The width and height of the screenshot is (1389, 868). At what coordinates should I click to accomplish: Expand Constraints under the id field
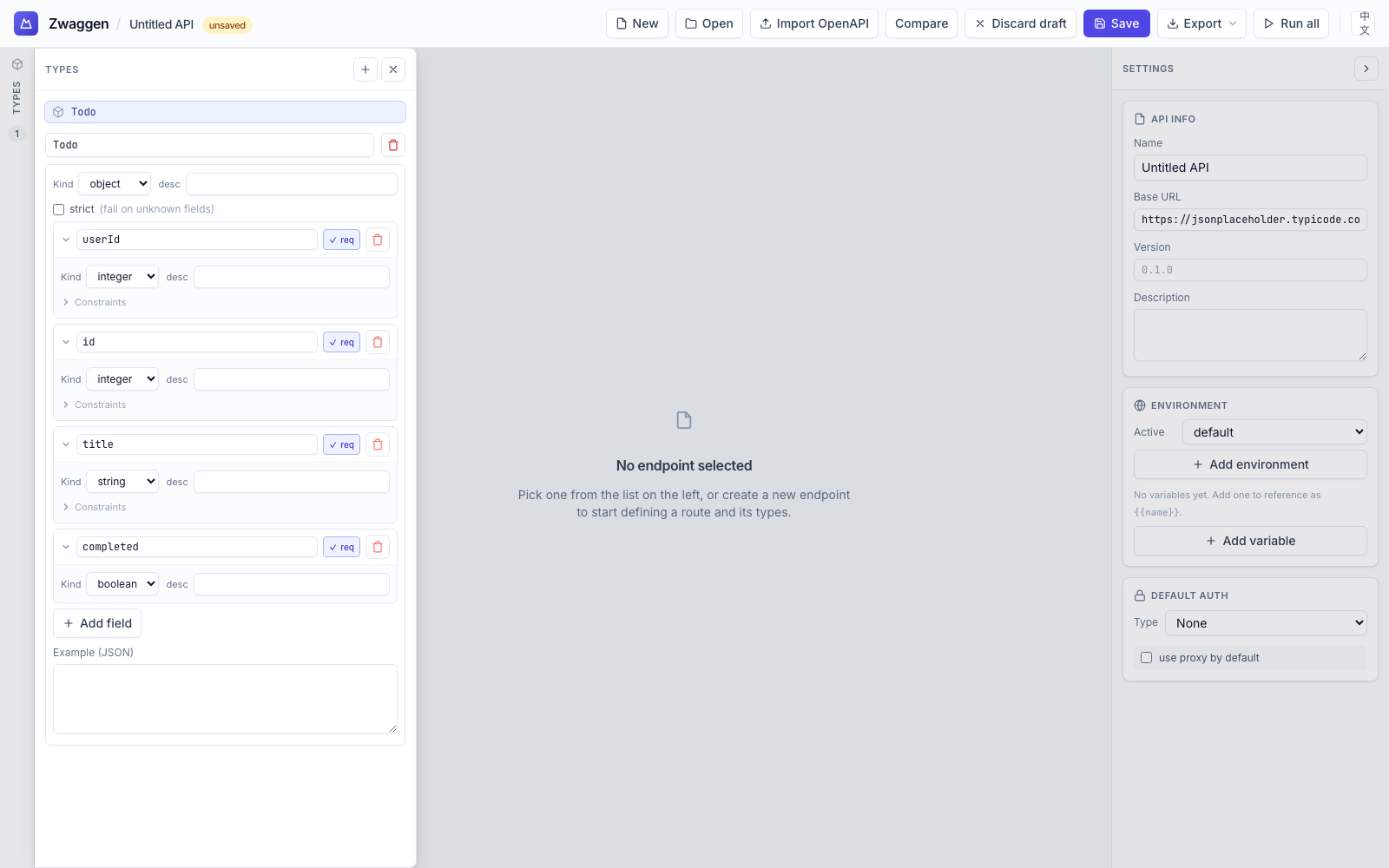[x=94, y=404]
